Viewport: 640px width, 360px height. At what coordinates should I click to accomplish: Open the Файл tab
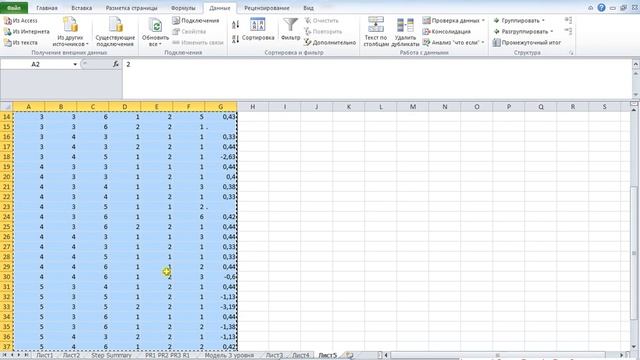(x=14, y=8)
